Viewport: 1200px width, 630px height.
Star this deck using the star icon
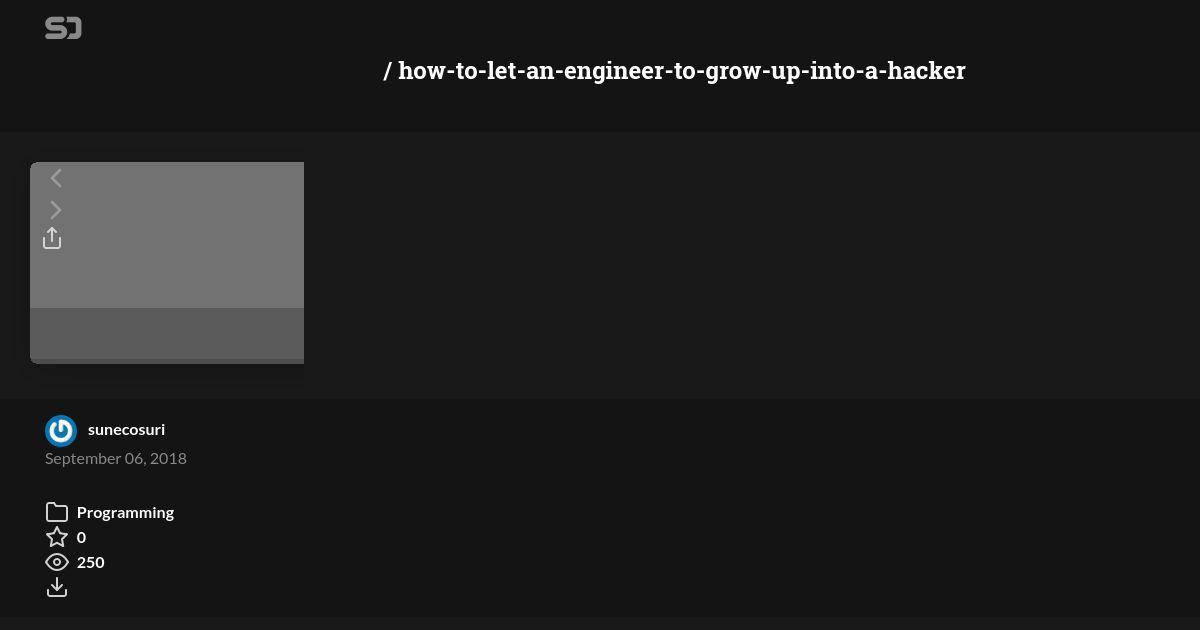pyautogui.click(x=57, y=537)
